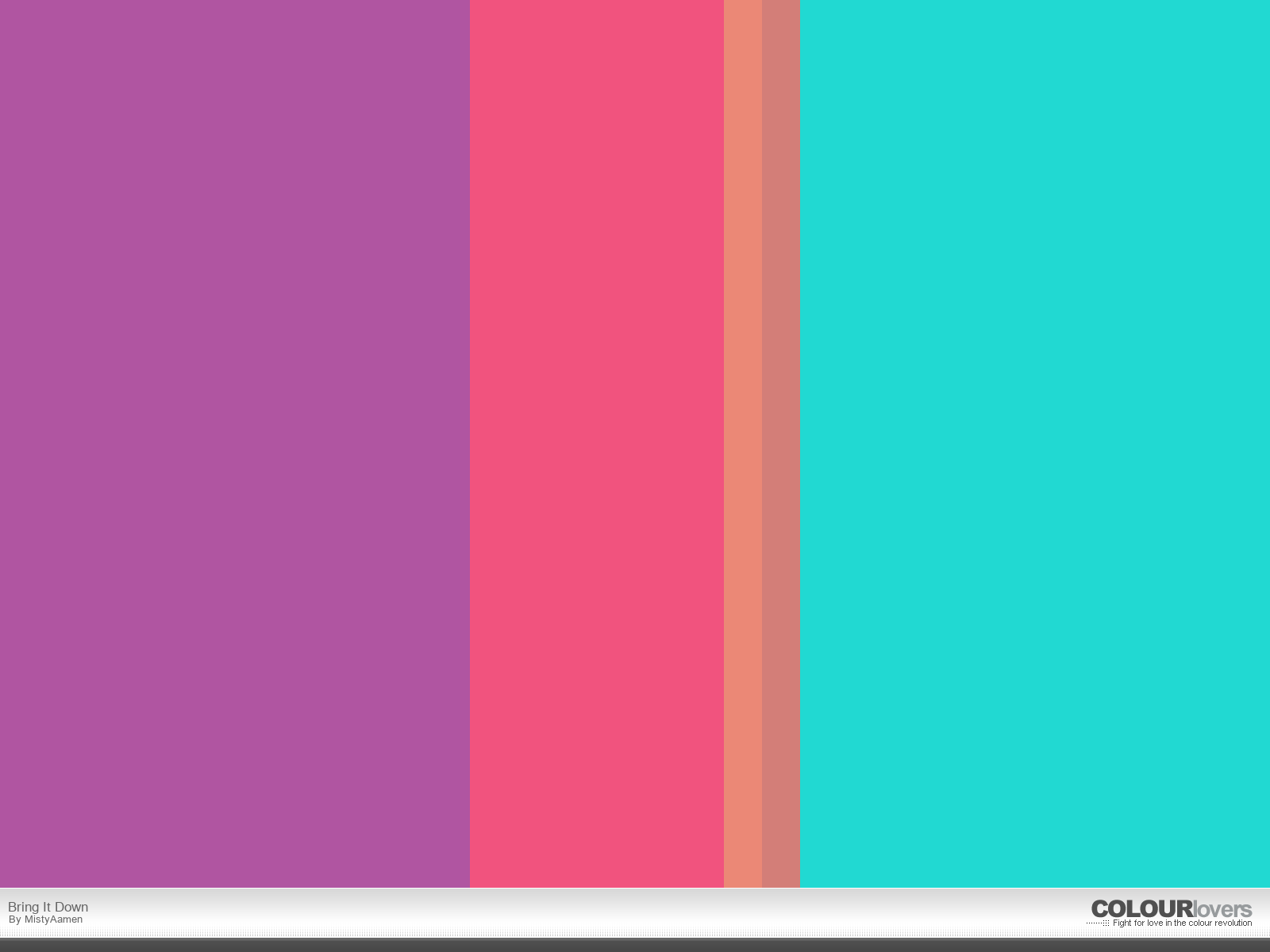Click the narrow salmon orange stripe

tap(742, 444)
